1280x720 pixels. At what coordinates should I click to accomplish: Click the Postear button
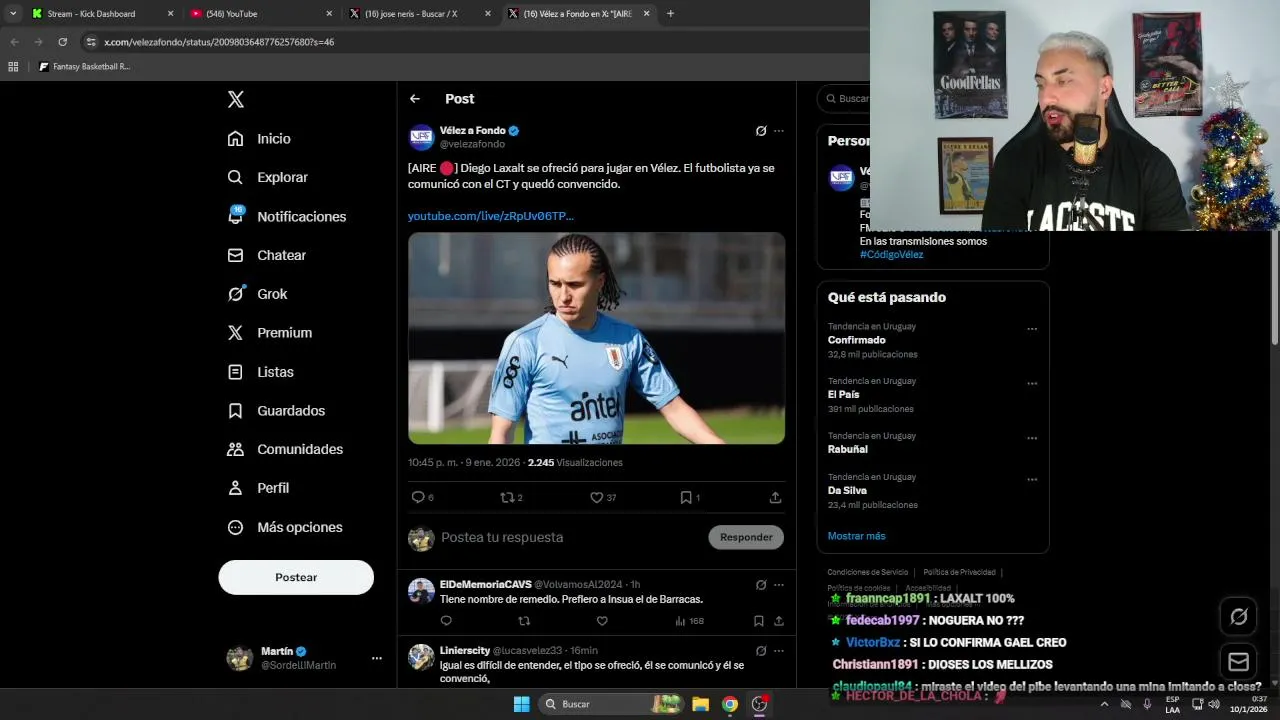[x=296, y=577]
